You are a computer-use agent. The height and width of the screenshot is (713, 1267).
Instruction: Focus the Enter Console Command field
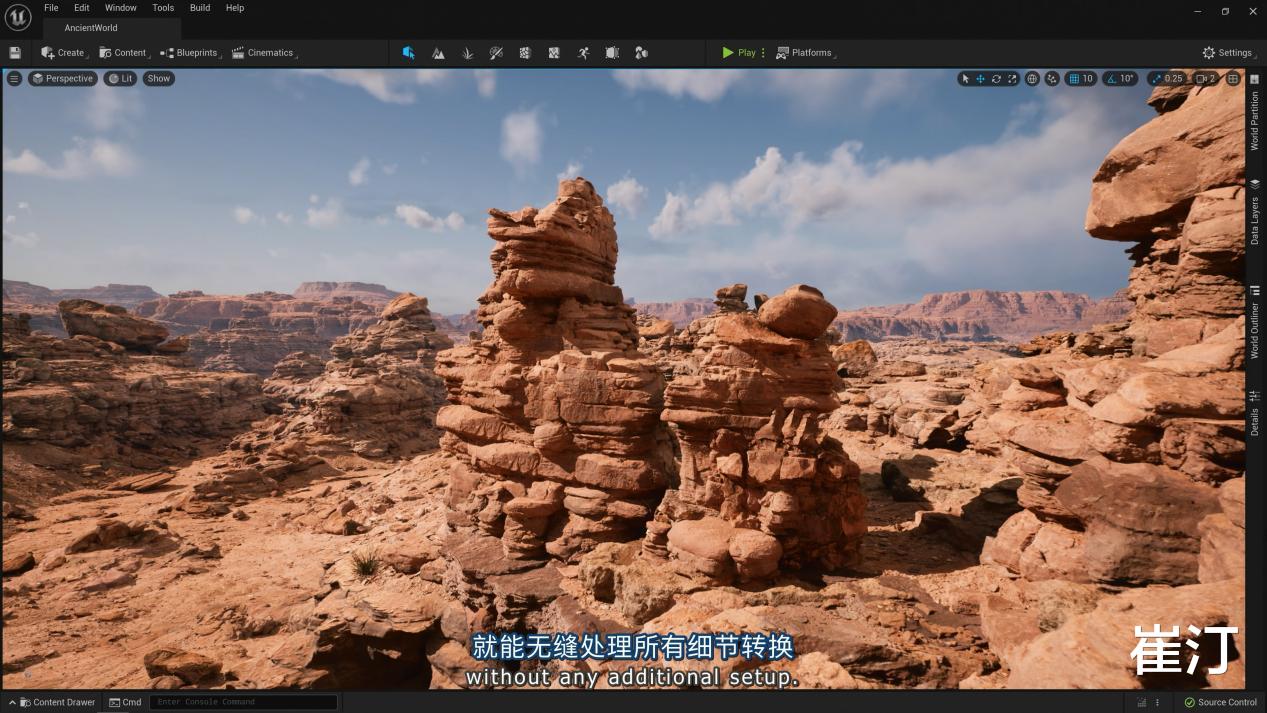coord(243,702)
